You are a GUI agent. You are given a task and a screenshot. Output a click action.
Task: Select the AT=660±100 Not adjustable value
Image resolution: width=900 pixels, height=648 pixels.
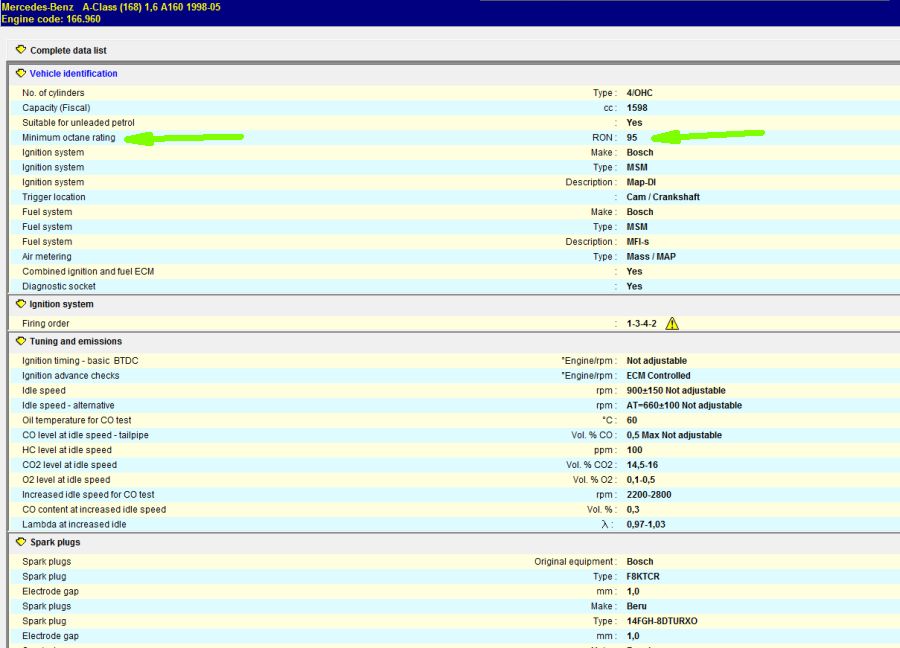click(684, 406)
